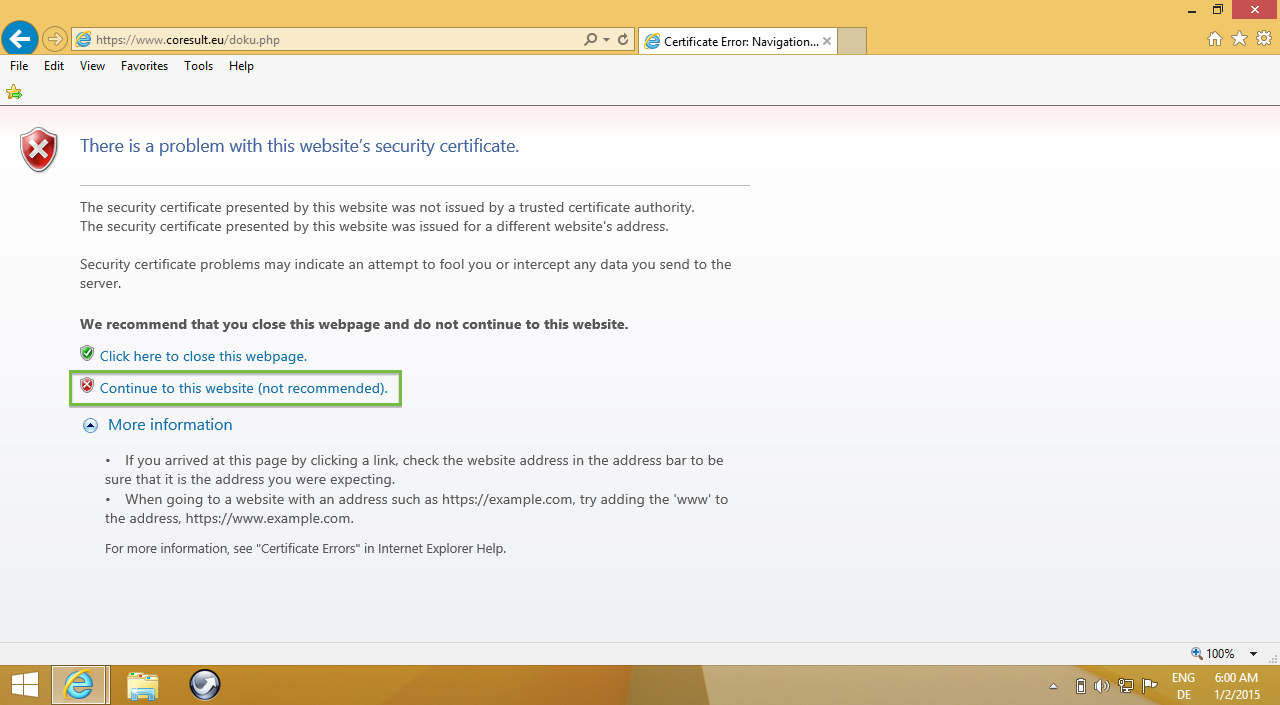Open the zoom level dropdown arrow
The height and width of the screenshot is (705, 1280).
pos(1253,654)
